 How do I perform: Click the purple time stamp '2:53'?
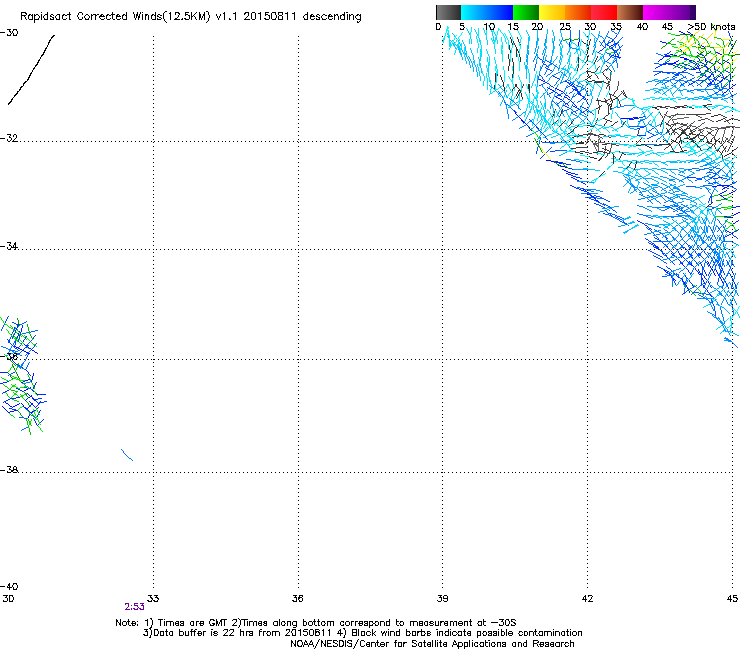(x=135, y=607)
